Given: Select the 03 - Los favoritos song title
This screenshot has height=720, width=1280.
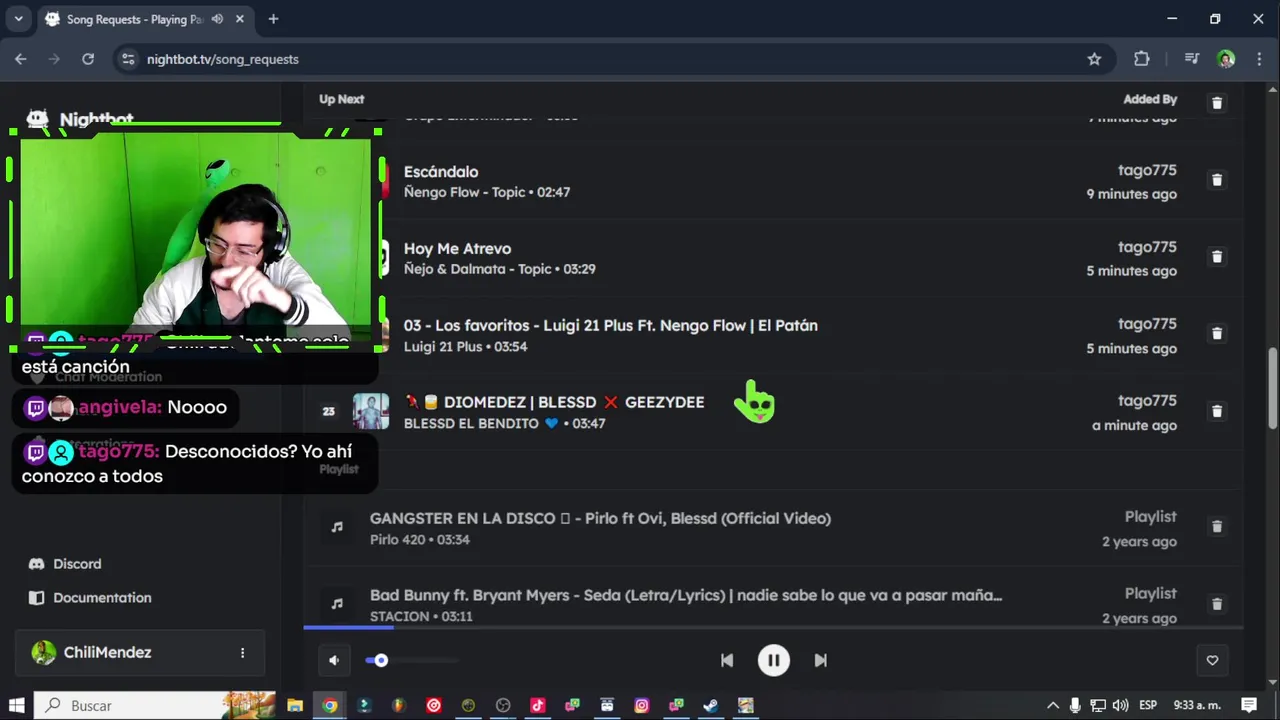Looking at the screenshot, I should [x=611, y=326].
